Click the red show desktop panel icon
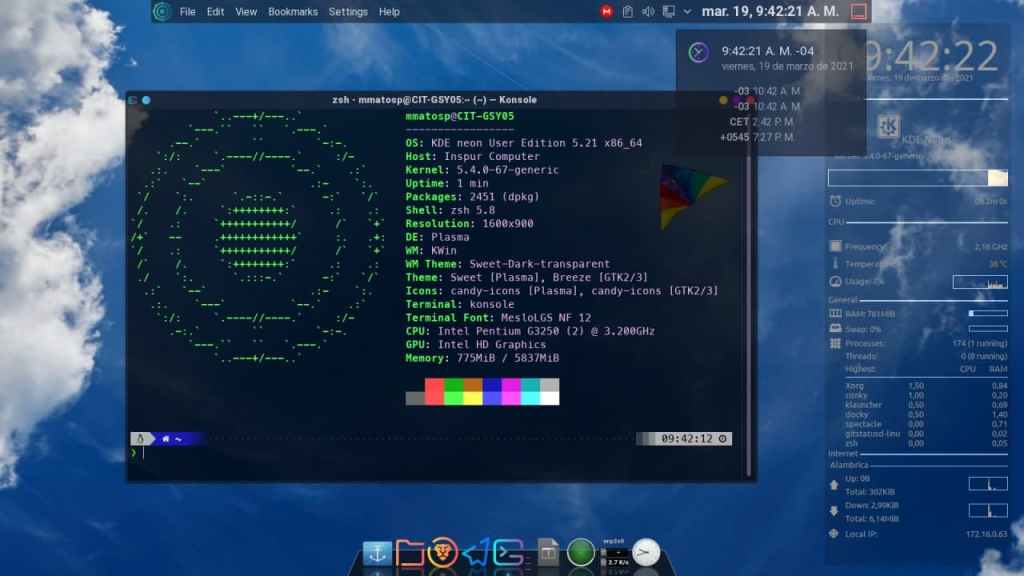The height and width of the screenshot is (576, 1024). tap(857, 12)
